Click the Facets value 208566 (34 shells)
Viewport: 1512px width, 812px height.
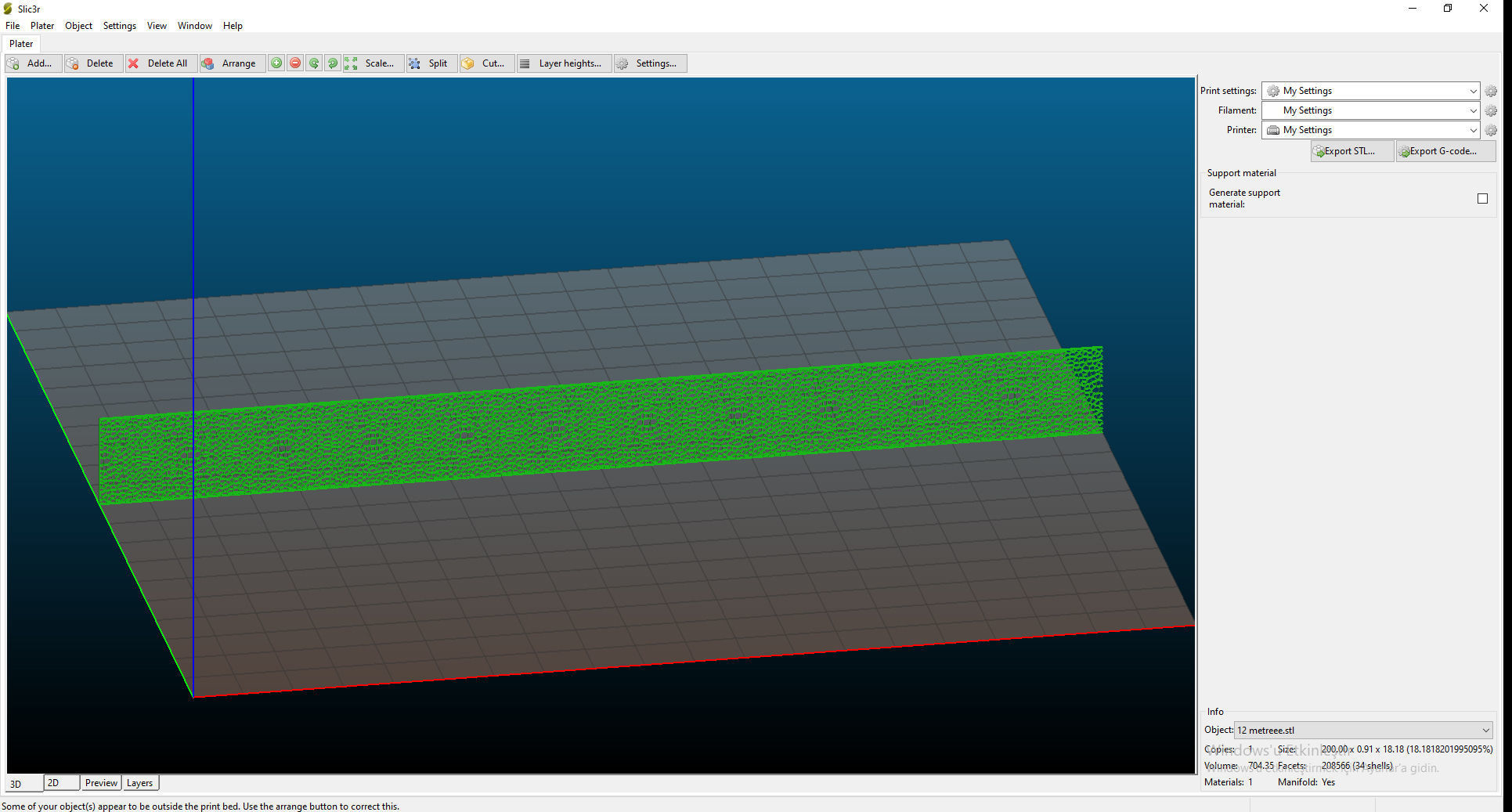point(1357,766)
